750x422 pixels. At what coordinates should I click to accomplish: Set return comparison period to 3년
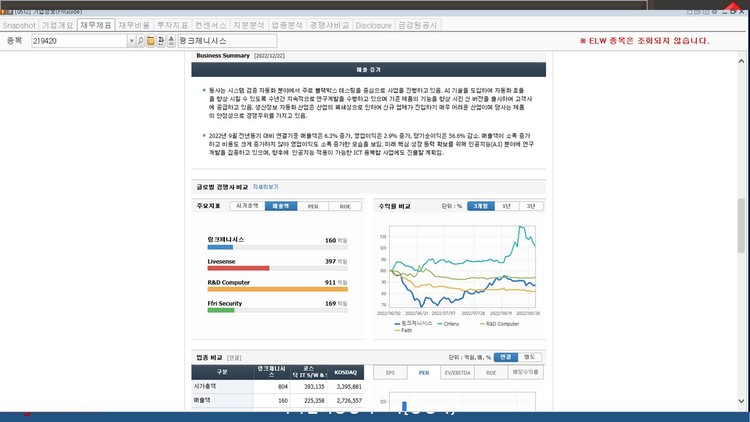coord(531,206)
